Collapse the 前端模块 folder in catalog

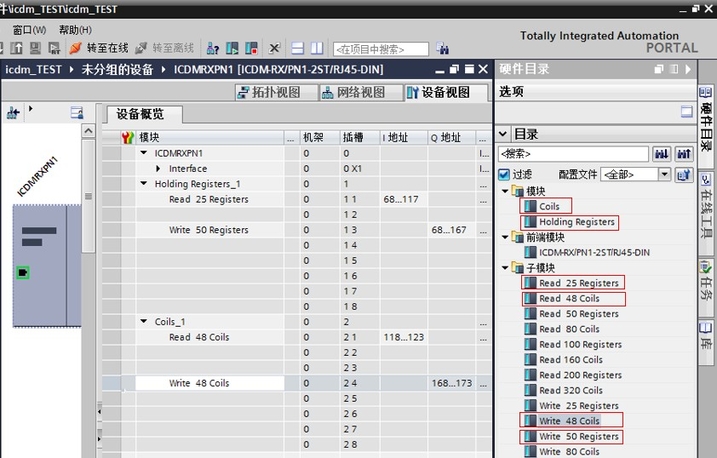[505, 237]
